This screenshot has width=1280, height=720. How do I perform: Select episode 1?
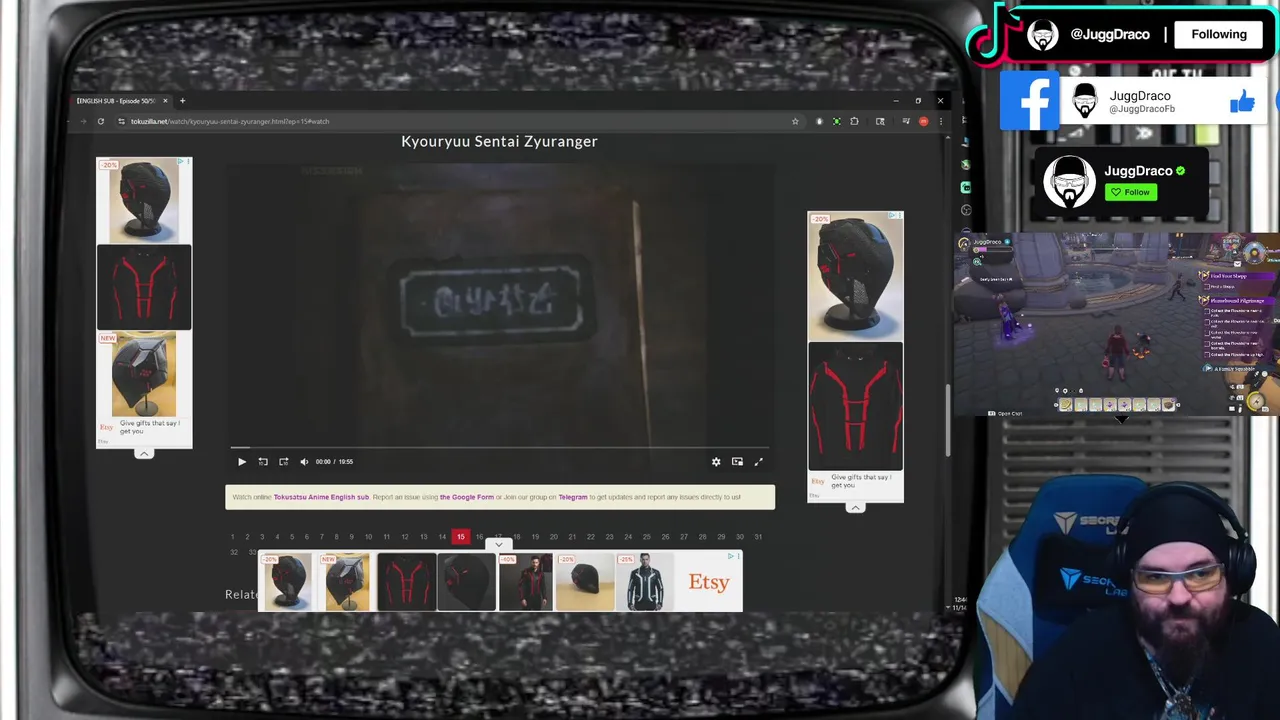point(232,537)
